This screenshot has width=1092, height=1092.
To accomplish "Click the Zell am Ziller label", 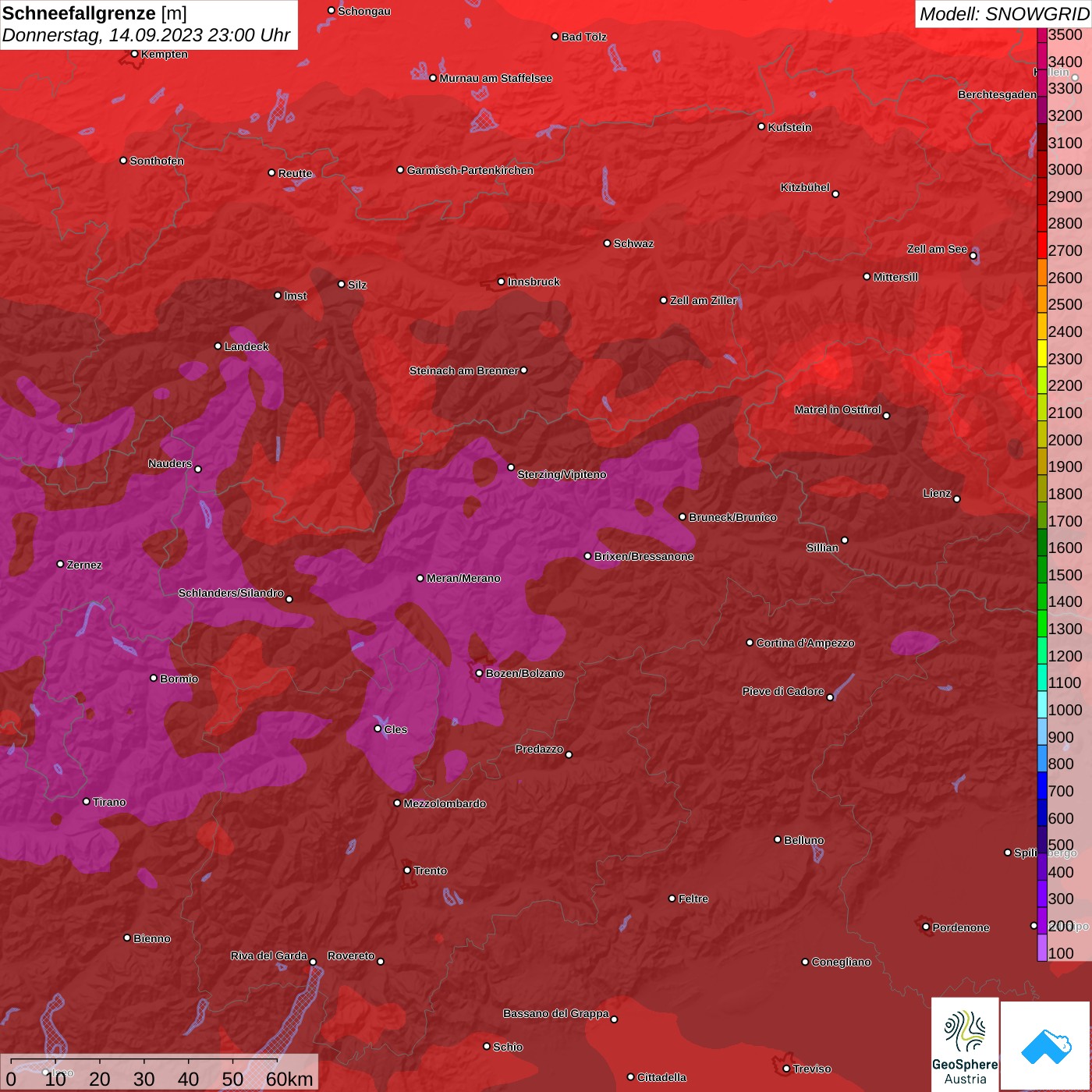I will pyautogui.click(x=704, y=300).
